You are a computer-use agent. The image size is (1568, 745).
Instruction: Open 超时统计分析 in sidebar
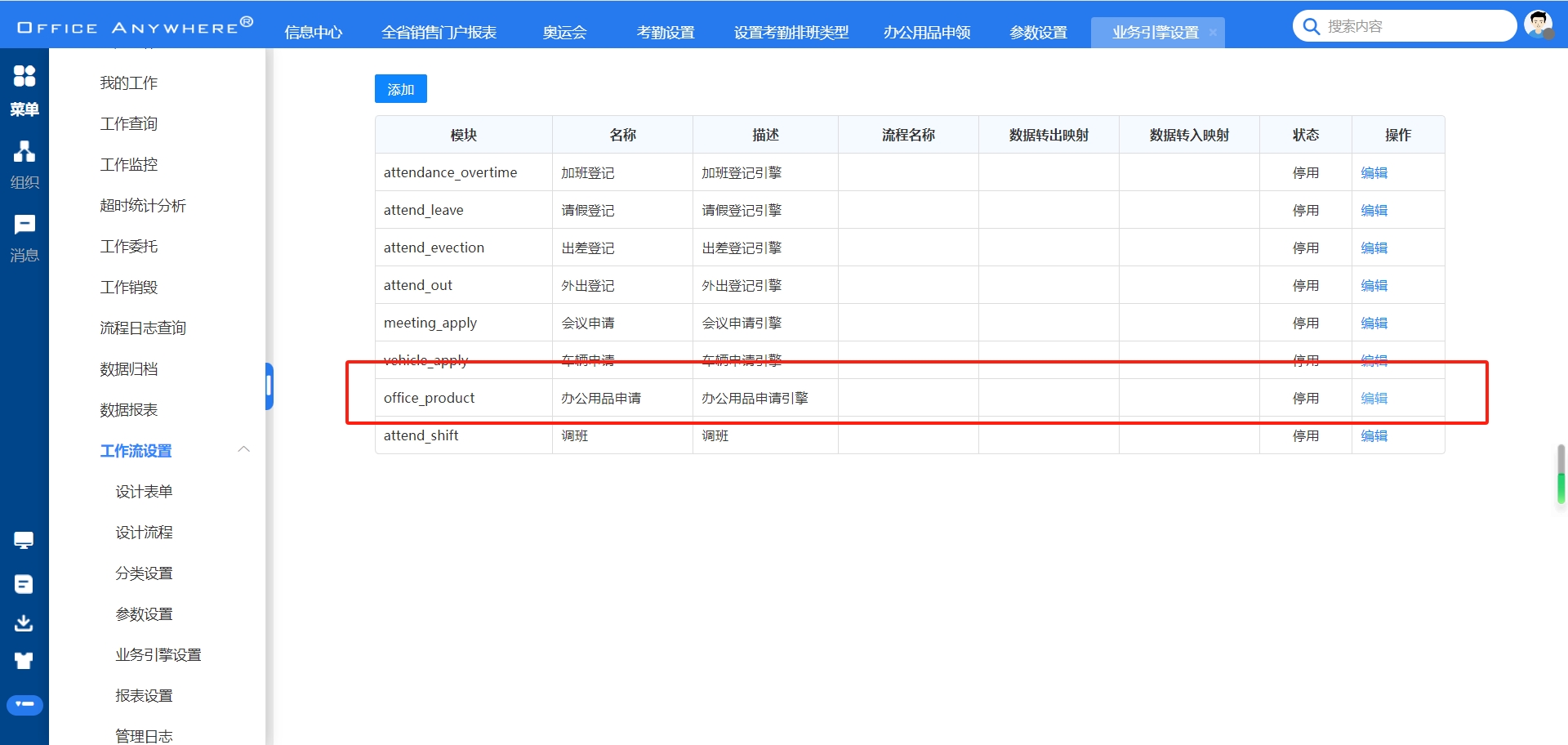click(x=143, y=205)
